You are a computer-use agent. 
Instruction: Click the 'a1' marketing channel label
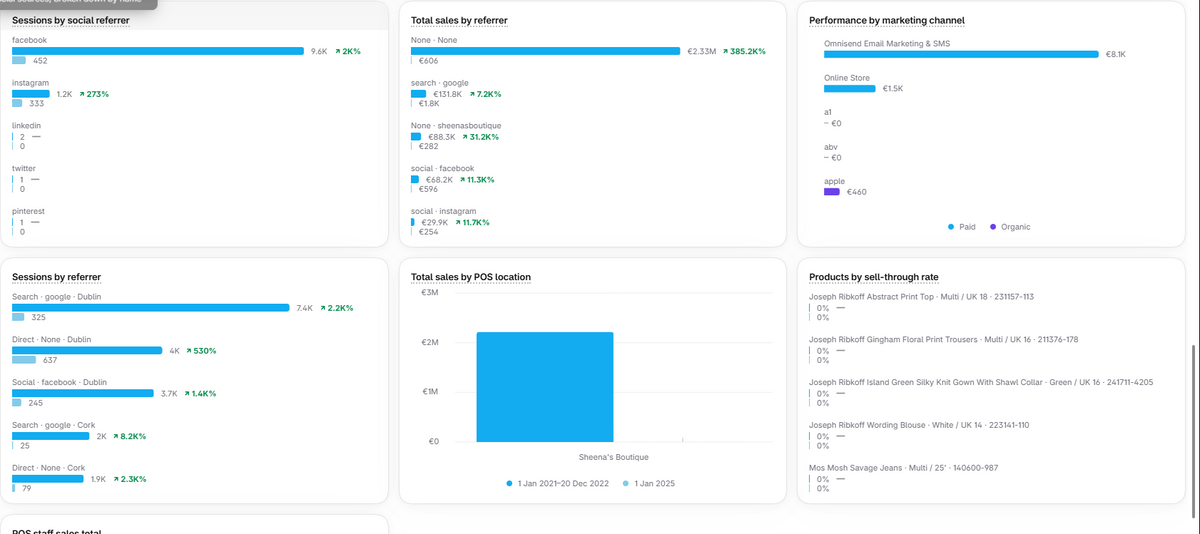[x=828, y=112]
